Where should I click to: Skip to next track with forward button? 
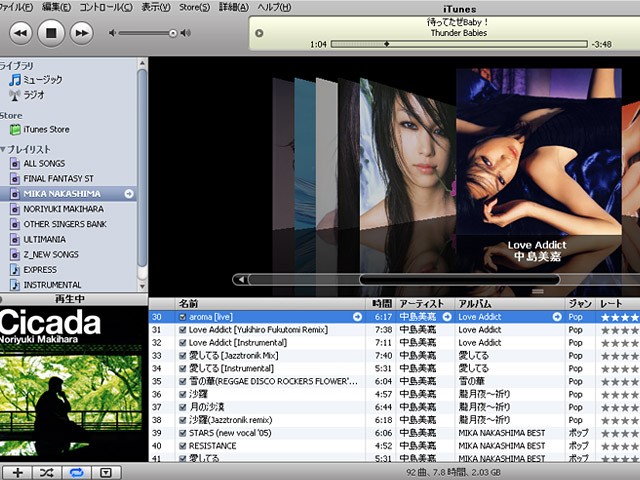[x=82, y=33]
